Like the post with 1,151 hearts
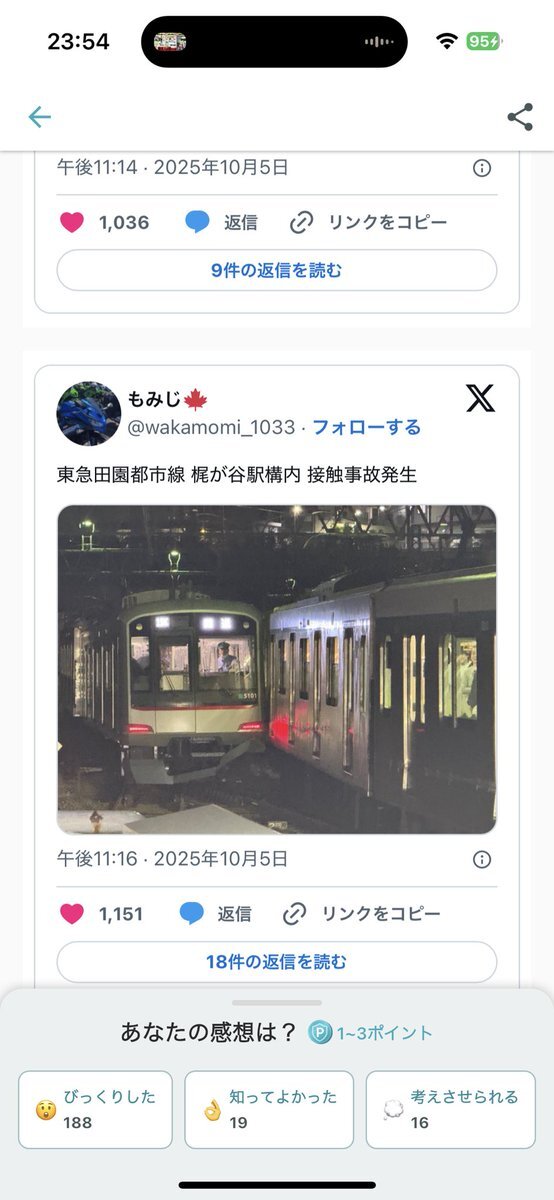 pyautogui.click(x=72, y=914)
